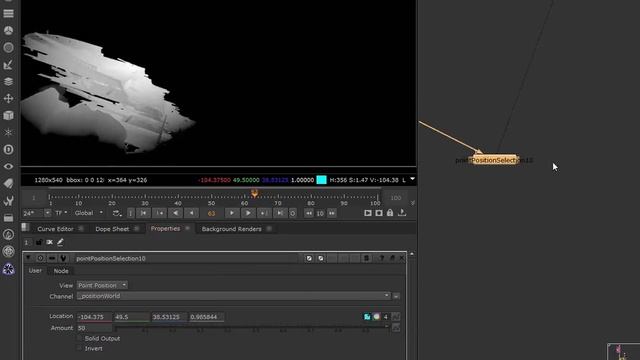Jump to the last frame

tap(280, 213)
